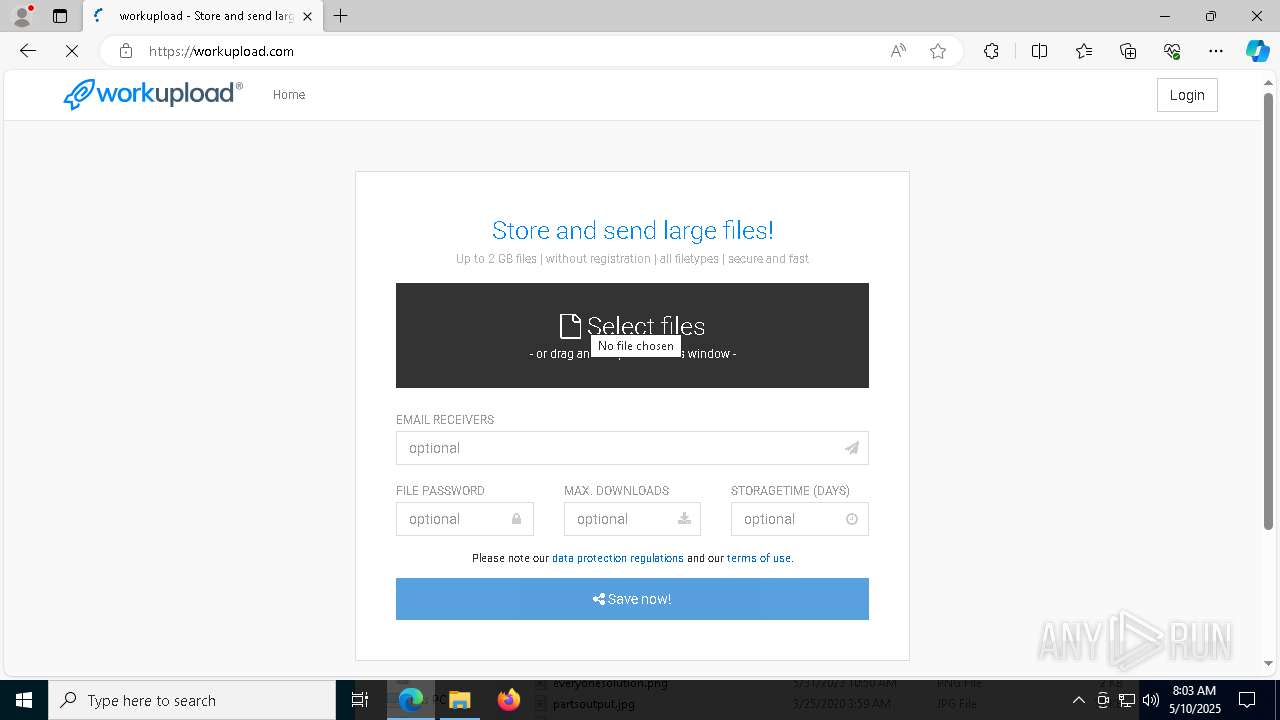Open Task View on the taskbar
This screenshot has width=1280, height=720.
tap(361, 700)
